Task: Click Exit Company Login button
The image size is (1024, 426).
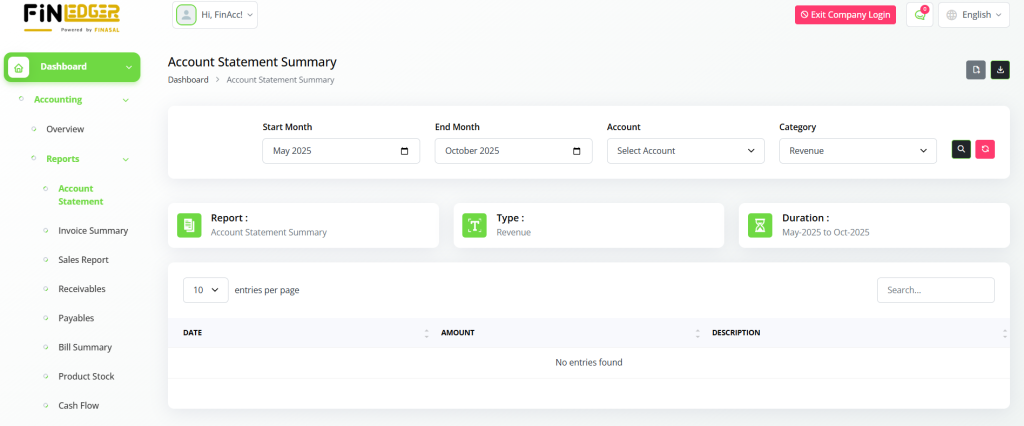Action: click(x=845, y=15)
